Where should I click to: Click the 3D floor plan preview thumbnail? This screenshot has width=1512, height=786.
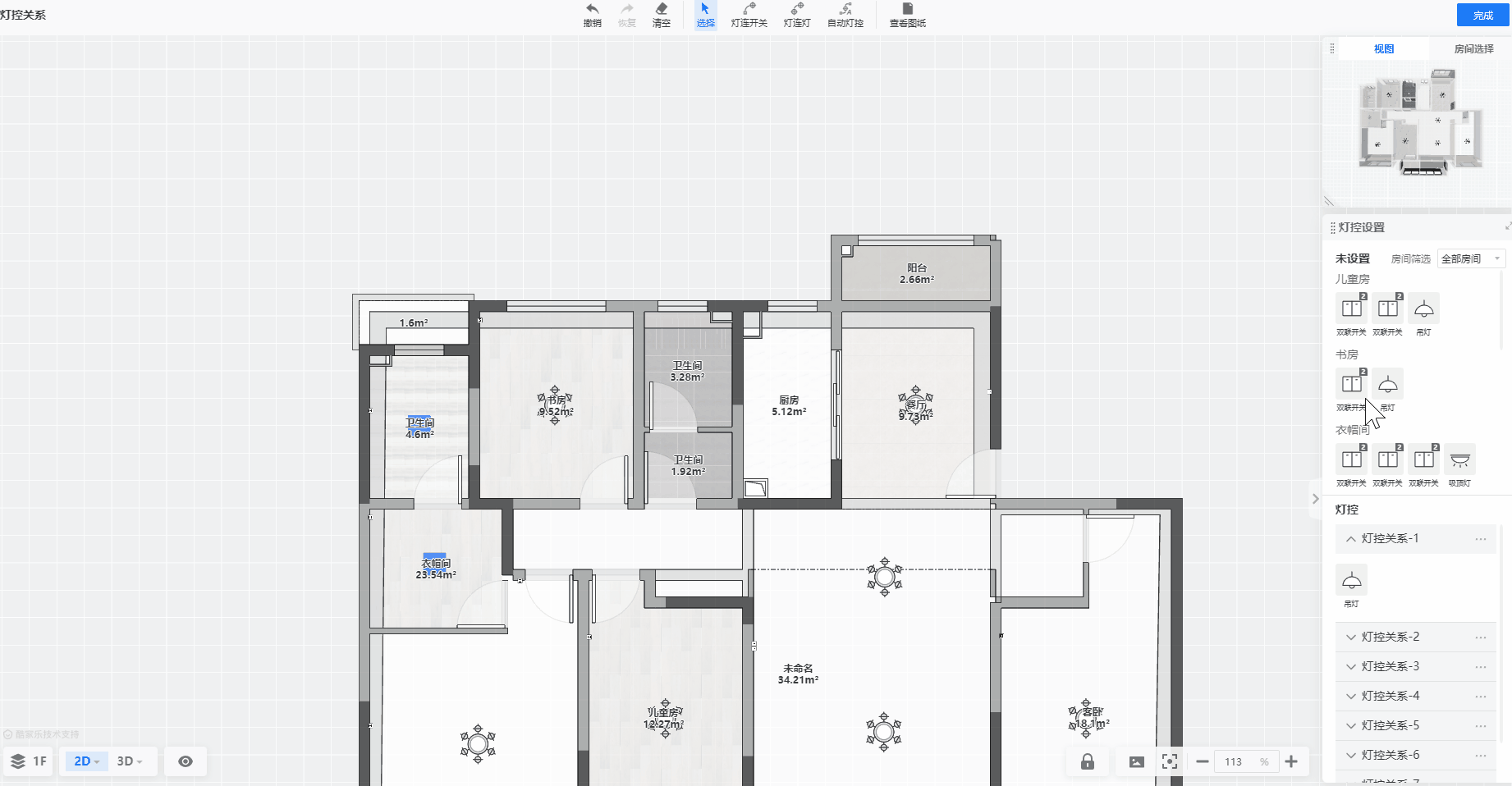(1418, 123)
